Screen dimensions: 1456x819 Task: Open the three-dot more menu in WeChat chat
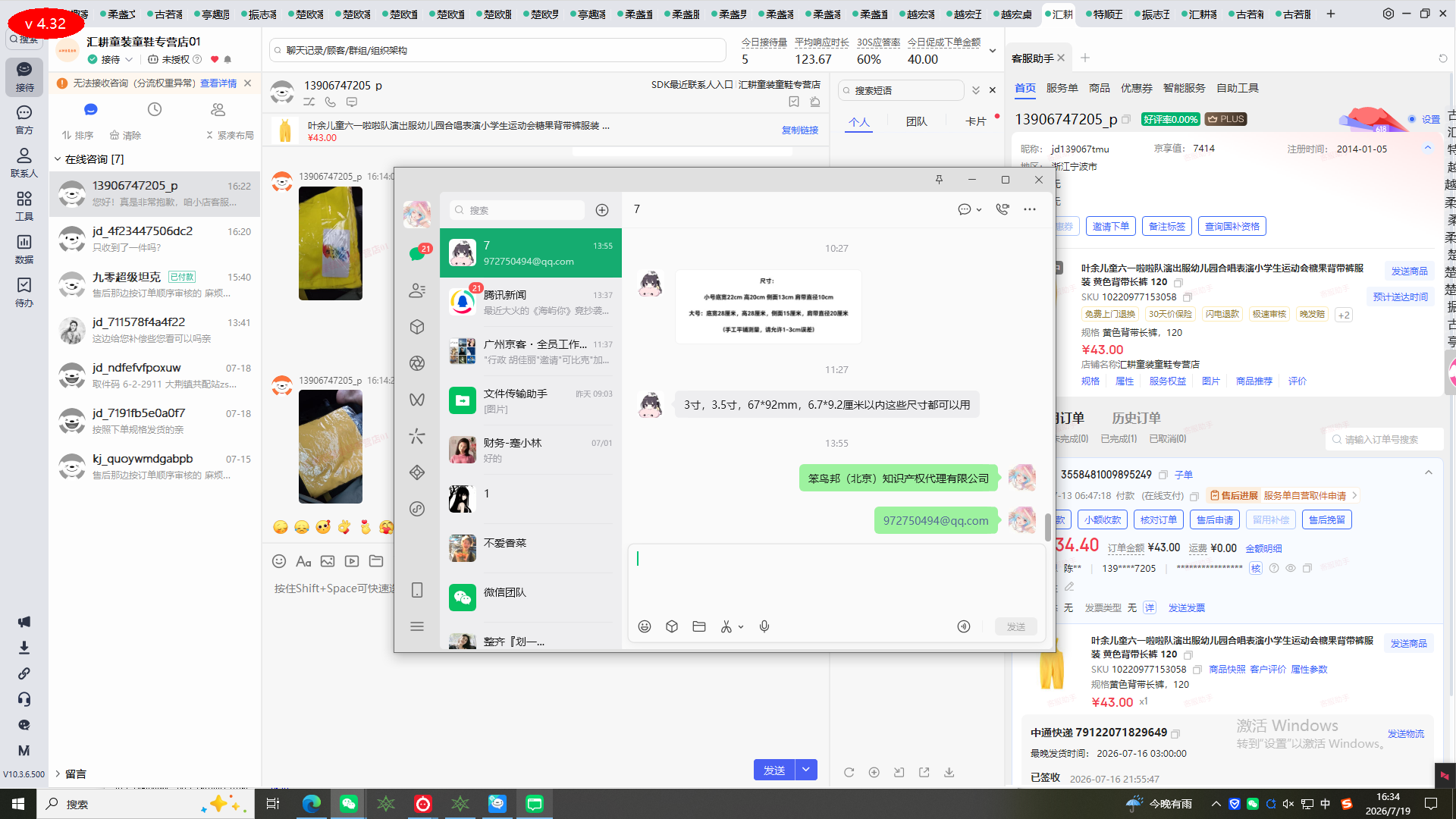(x=1029, y=209)
